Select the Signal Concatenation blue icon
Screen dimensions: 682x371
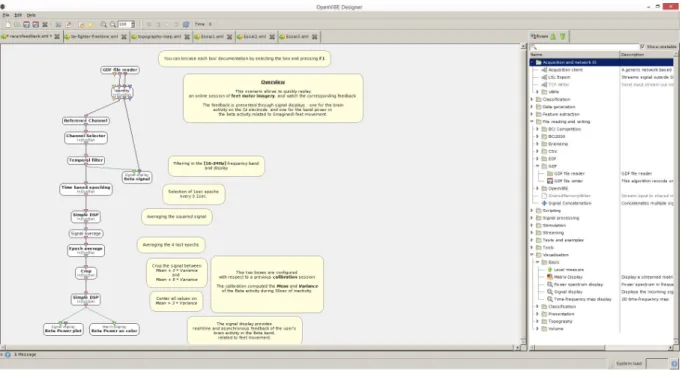pyautogui.click(x=544, y=203)
